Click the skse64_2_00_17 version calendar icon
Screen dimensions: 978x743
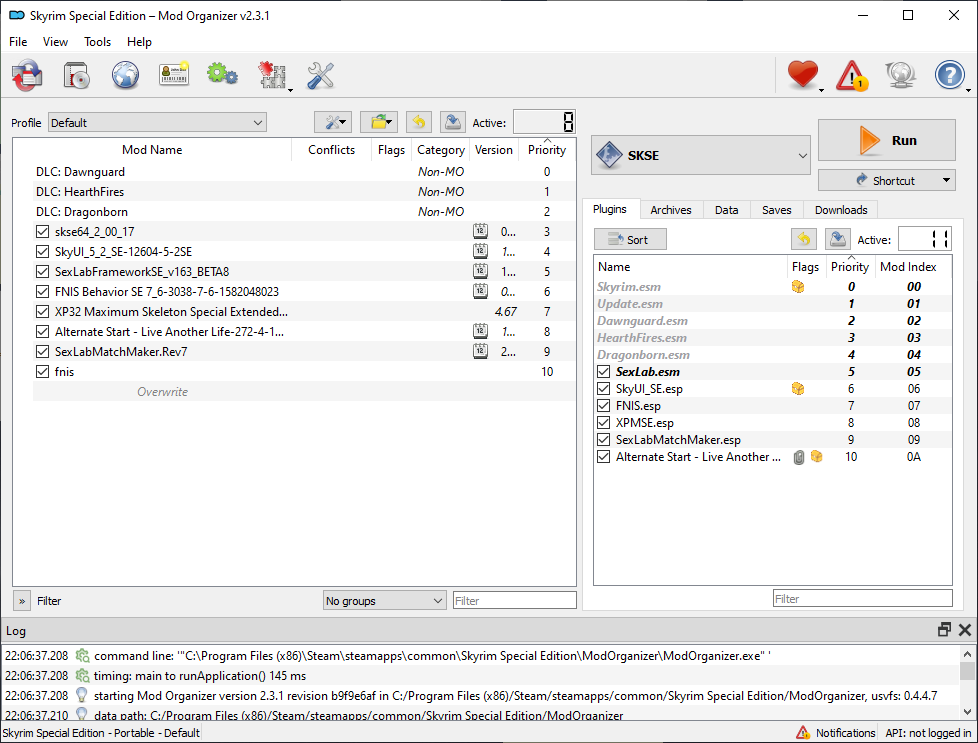tap(480, 231)
